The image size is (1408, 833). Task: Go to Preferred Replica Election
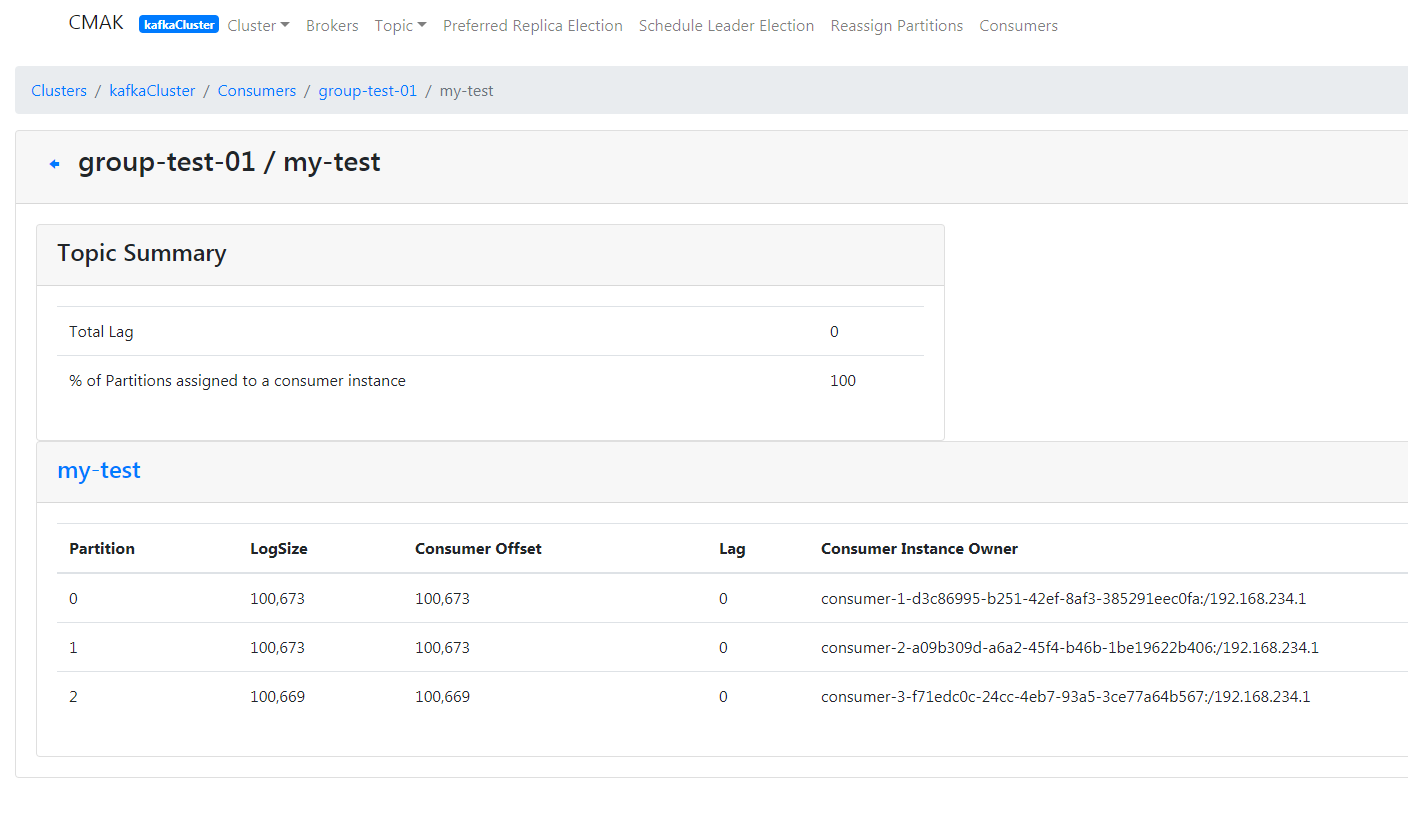point(532,26)
